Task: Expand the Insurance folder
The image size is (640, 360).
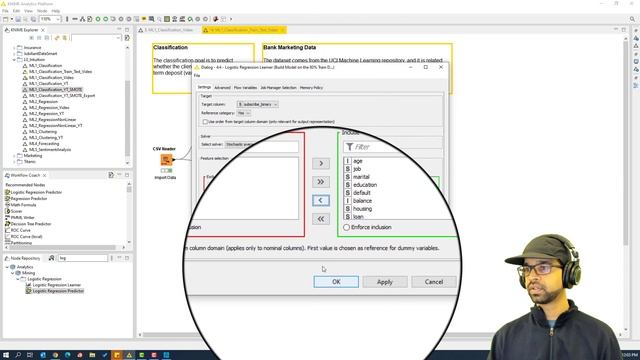Action: tap(14, 48)
